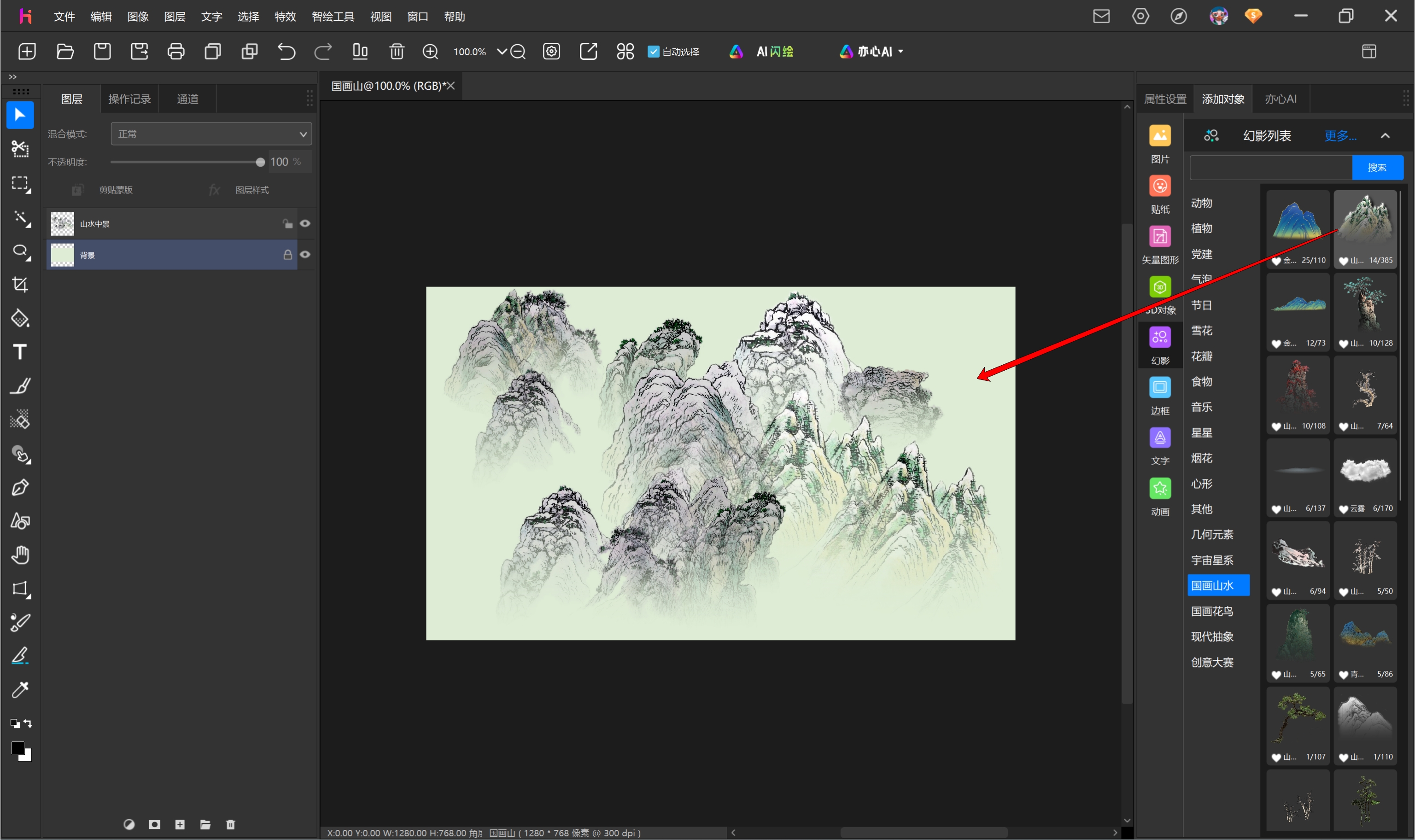Select the Hand pan tool
1415x840 pixels.
20,555
